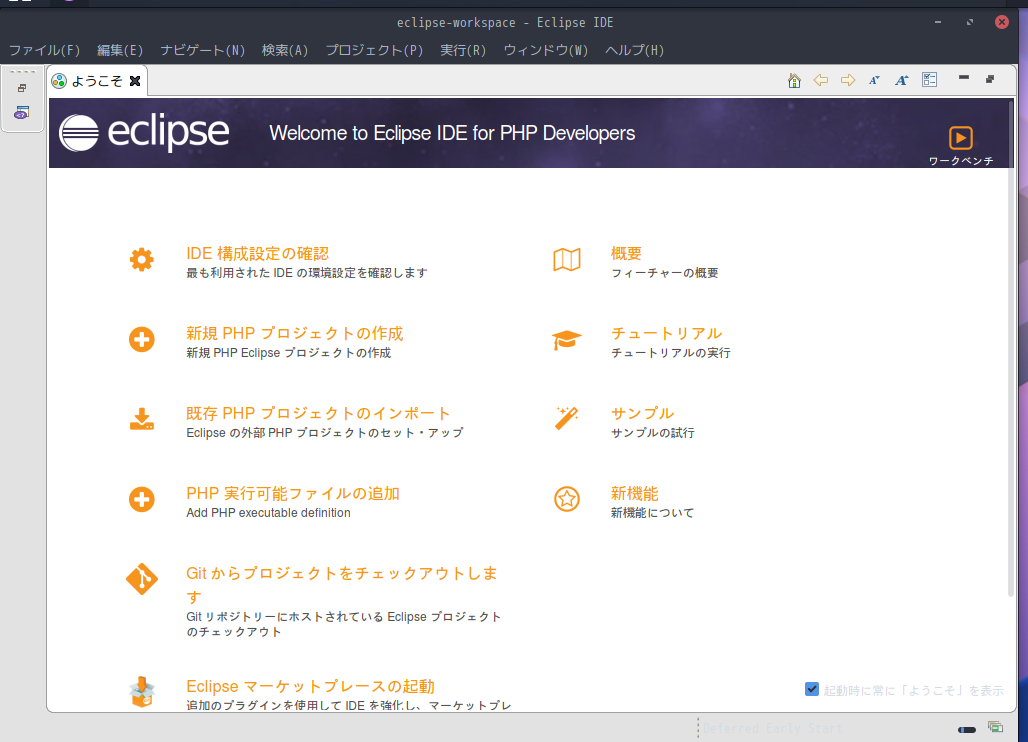The image size is (1028, 742).
Task: Click the Home icon in Welcome toolbar
Action: [794, 80]
